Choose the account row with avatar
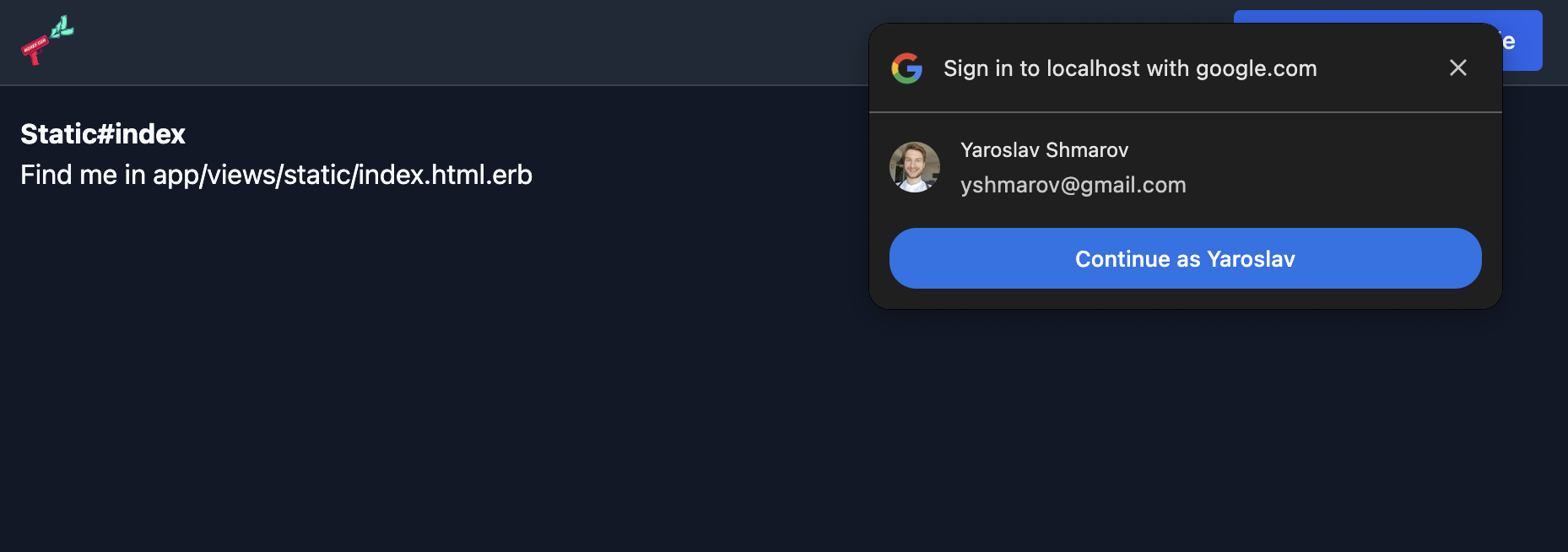The width and height of the screenshot is (1568, 552). pos(1185,167)
